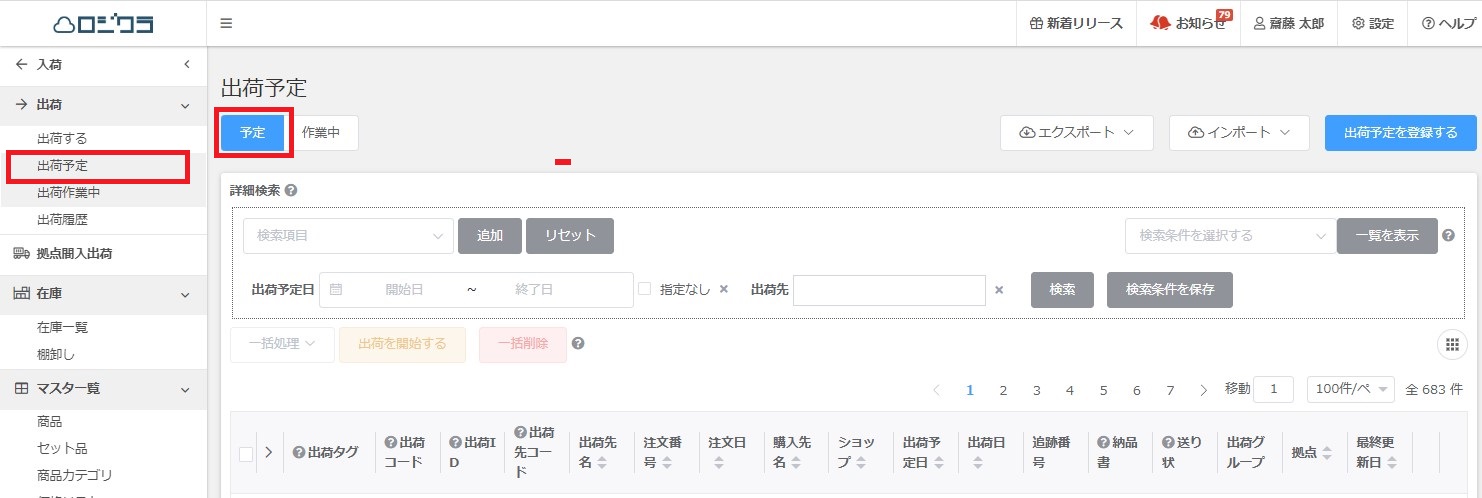Open the 齋藤 太郎 user account menu
1482x498 pixels.
(1288, 23)
